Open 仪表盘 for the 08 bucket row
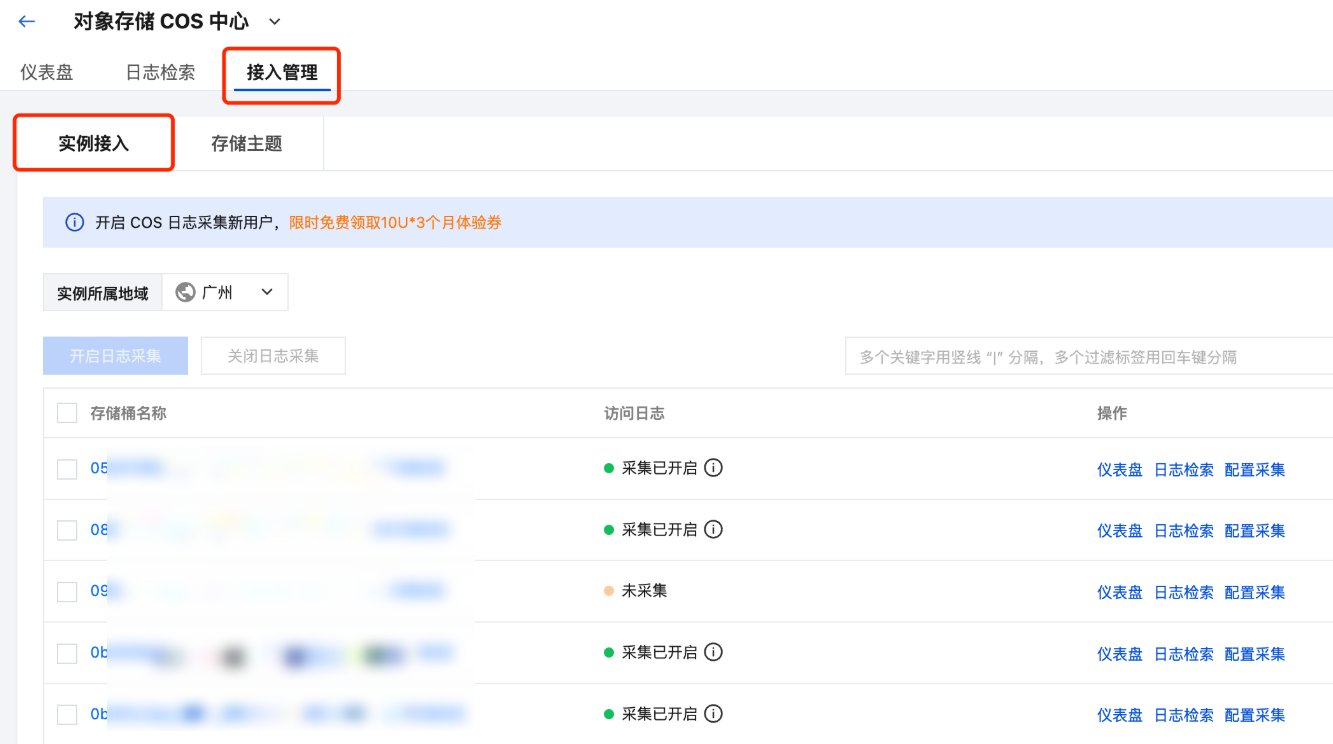The height and width of the screenshot is (744, 1333). 1120,531
